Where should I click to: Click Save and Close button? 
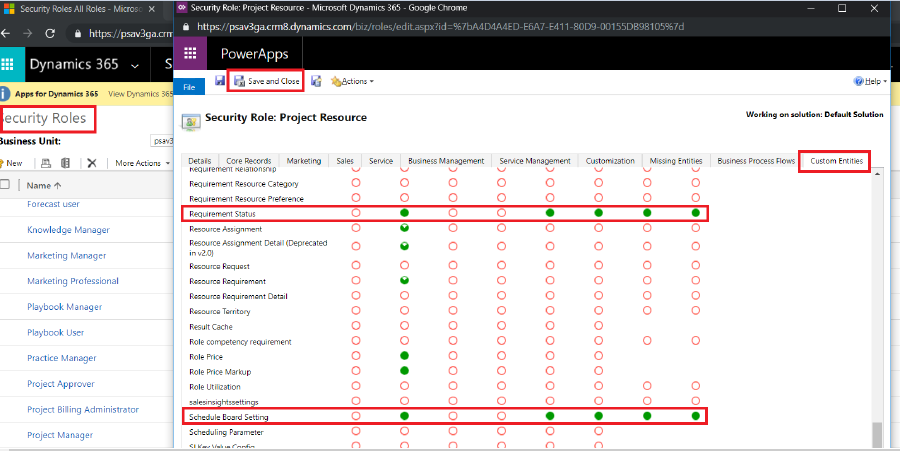coord(274,81)
